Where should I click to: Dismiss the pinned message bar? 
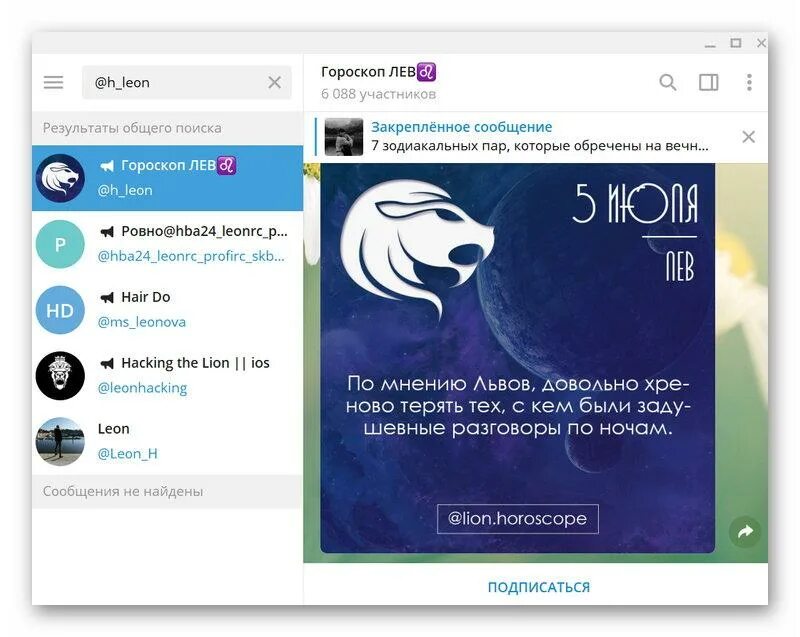click(748, 137)
